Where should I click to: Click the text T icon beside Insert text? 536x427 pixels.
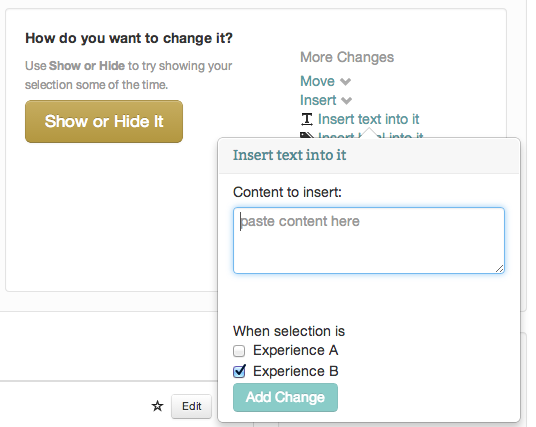[307, 119]
